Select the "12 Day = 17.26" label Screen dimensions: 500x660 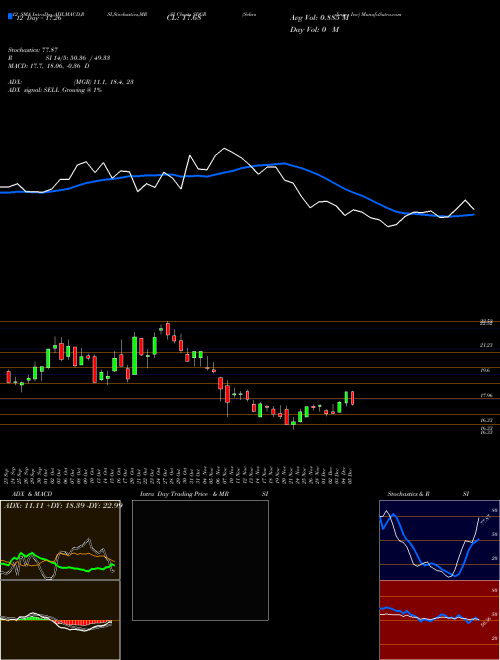(37, 19)
